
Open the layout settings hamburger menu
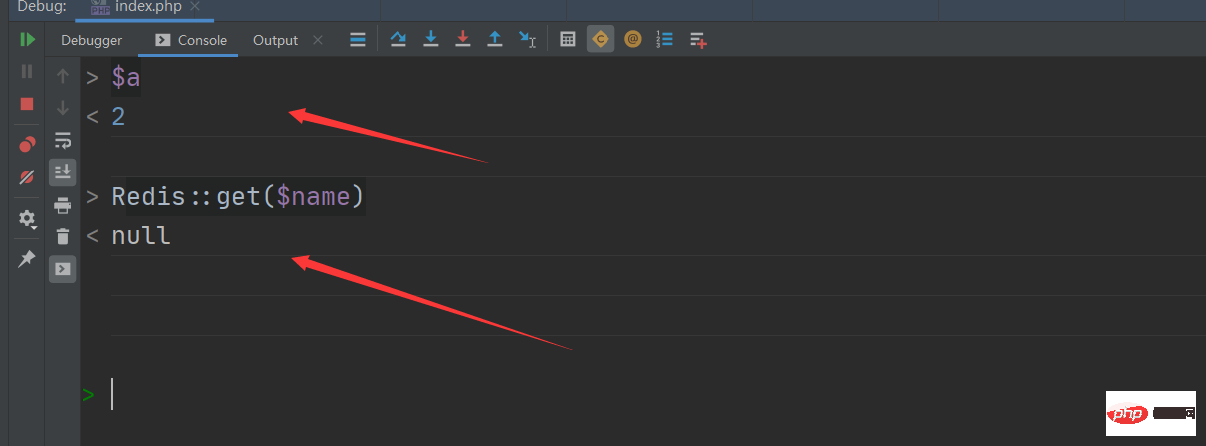(x=358, y=40)
